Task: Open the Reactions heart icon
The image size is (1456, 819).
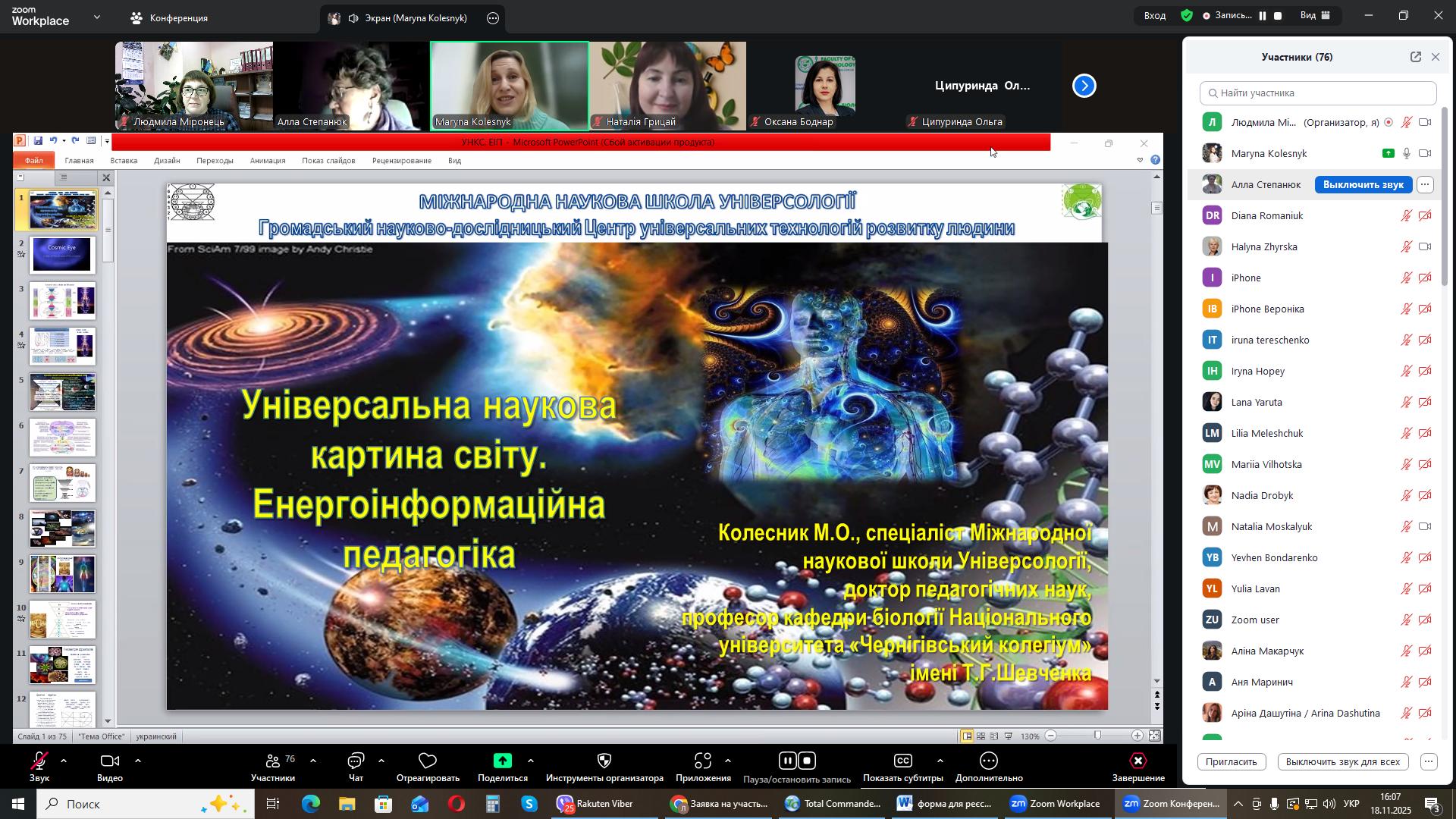Action: 428,762
